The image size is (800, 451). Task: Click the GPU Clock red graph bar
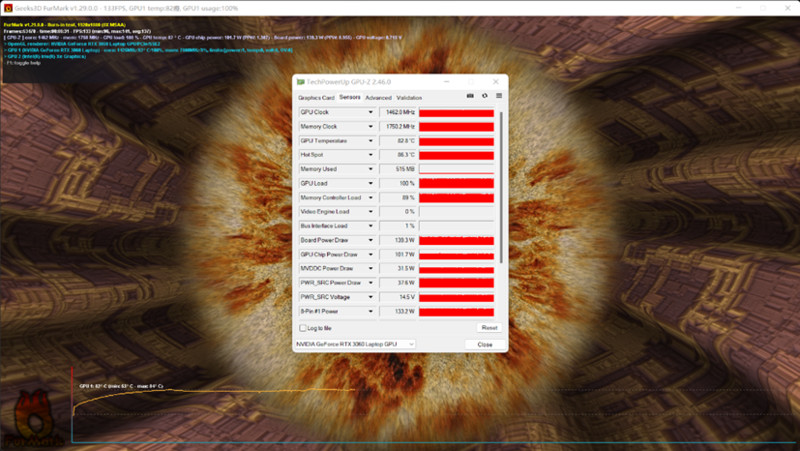point(457,112)
